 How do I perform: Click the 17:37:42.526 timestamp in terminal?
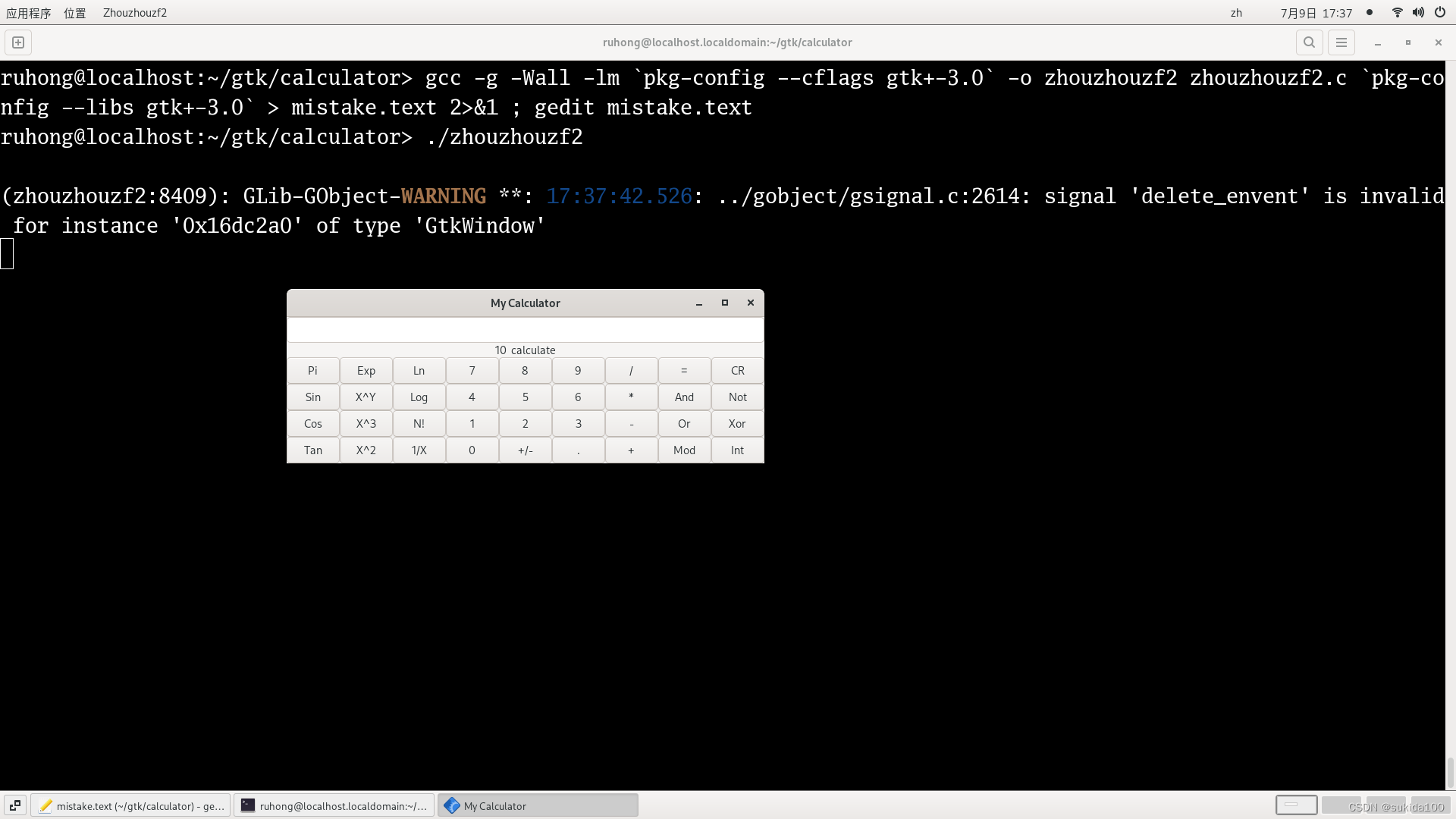pyautogui.click(x=620, y=196)
